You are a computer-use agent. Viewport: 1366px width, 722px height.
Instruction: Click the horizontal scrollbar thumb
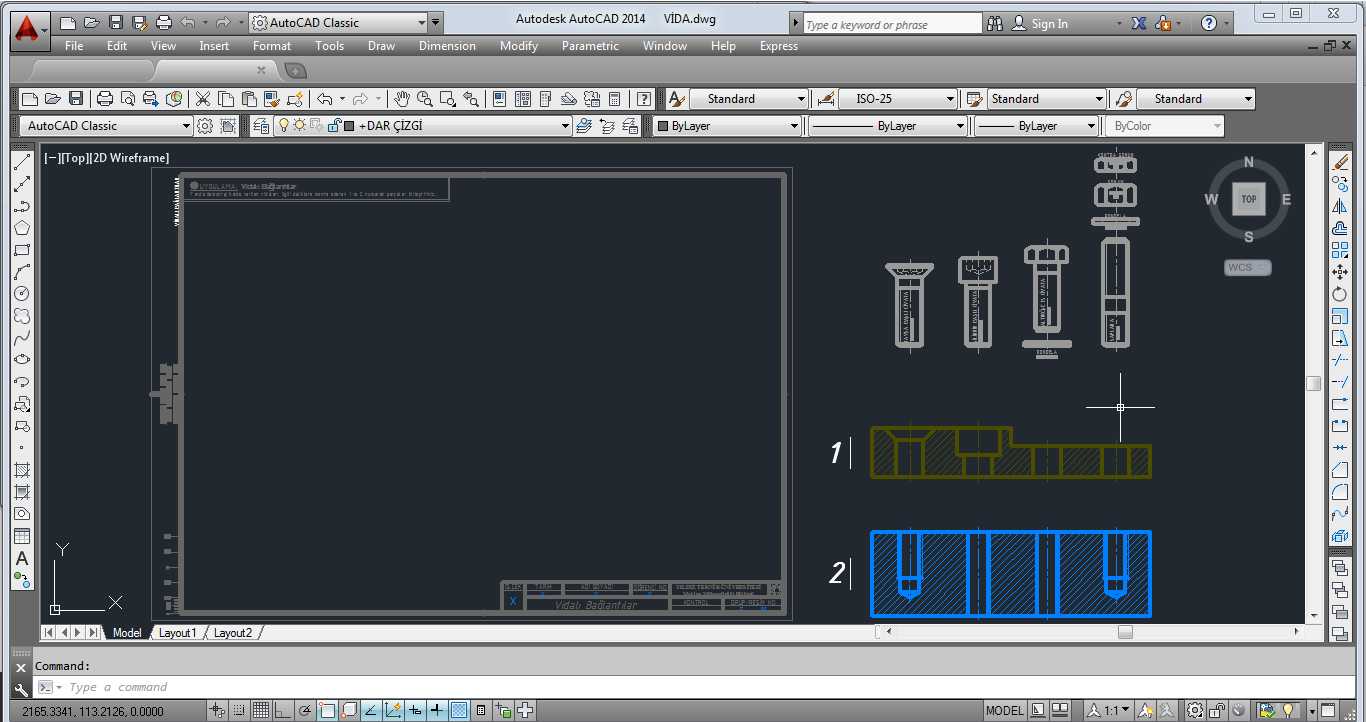click(1125, 632)
